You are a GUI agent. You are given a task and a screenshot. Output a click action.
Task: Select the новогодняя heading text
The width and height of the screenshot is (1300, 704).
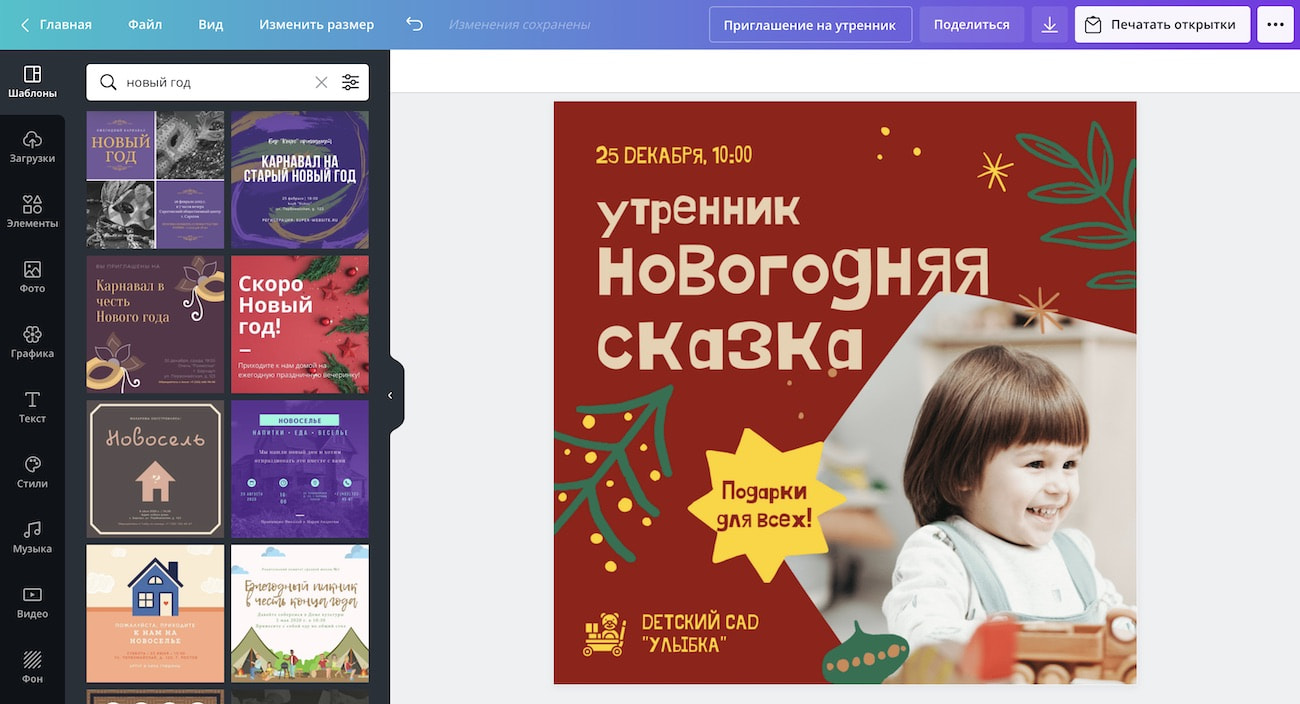tap(793, 275)
